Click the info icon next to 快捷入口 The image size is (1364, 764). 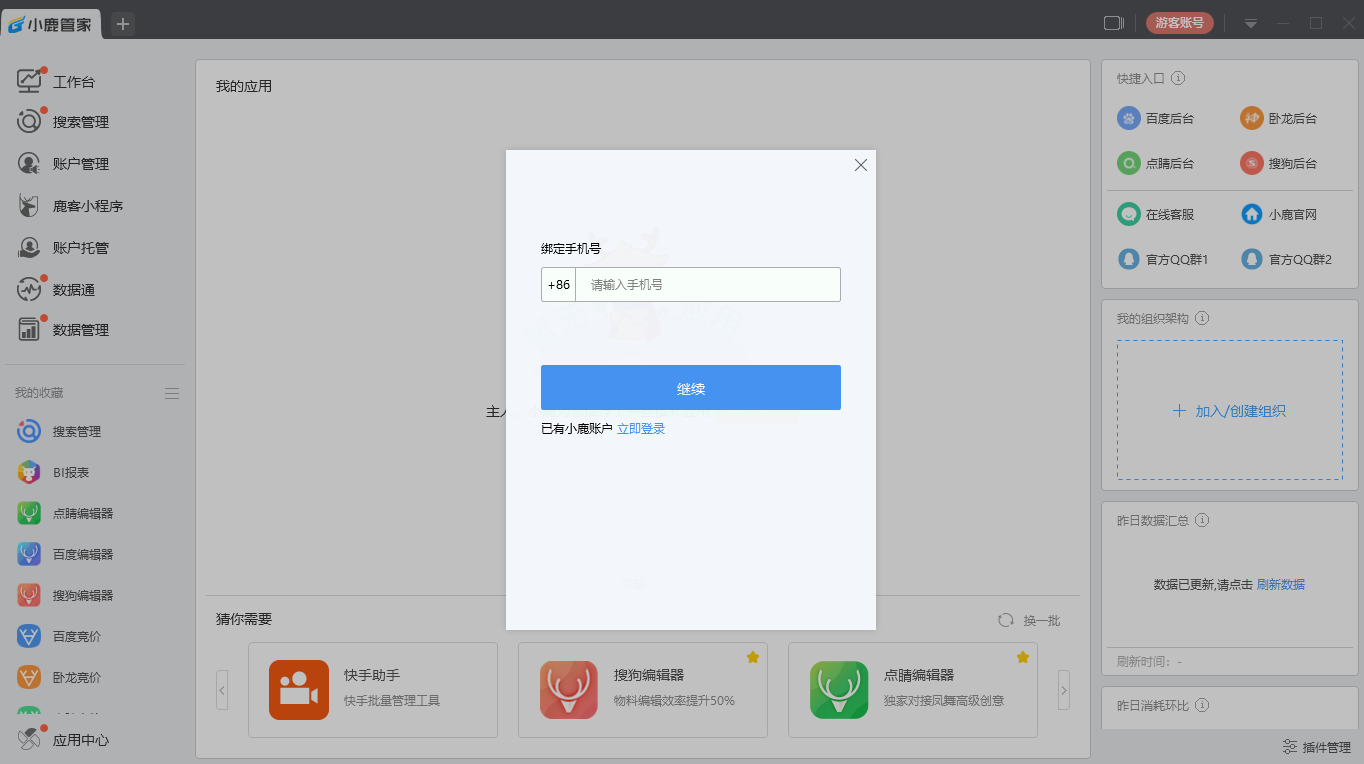coord(1178,78)
